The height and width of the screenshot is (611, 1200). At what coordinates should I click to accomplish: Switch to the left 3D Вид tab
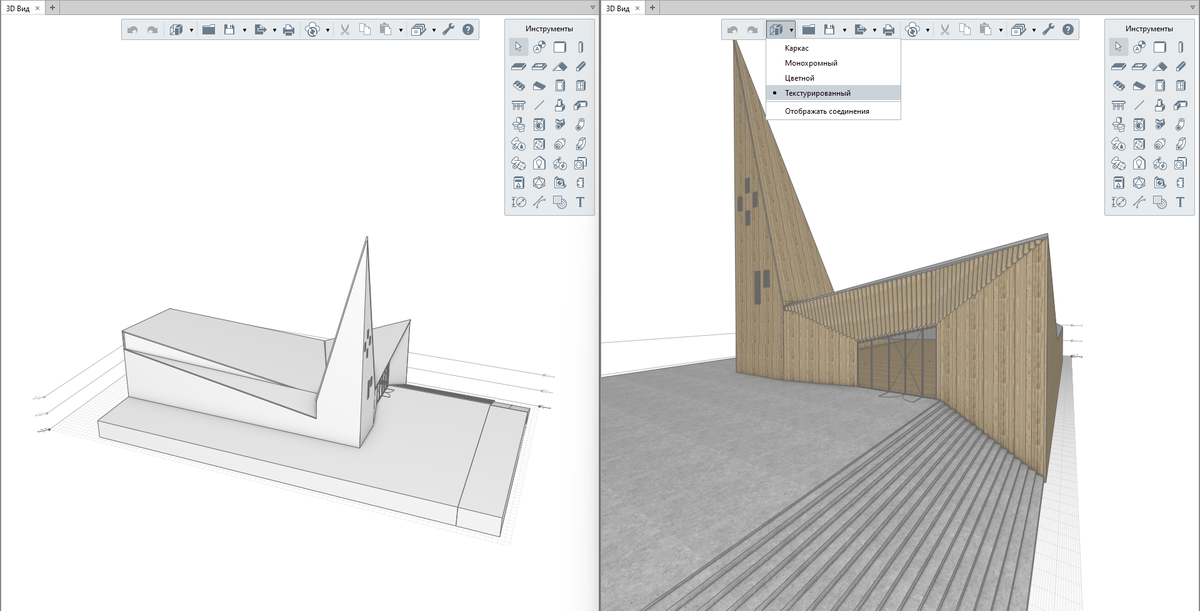[16, 7]
